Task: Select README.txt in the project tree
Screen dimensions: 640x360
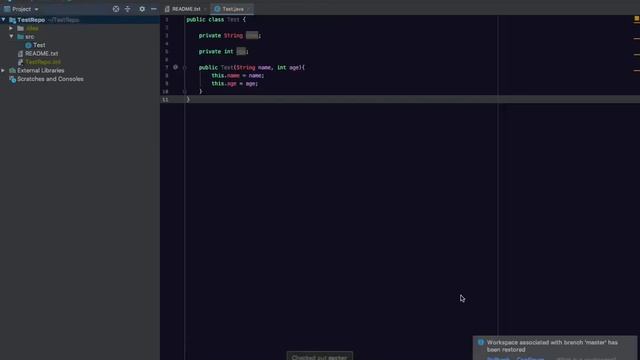Action: point(42,53)
